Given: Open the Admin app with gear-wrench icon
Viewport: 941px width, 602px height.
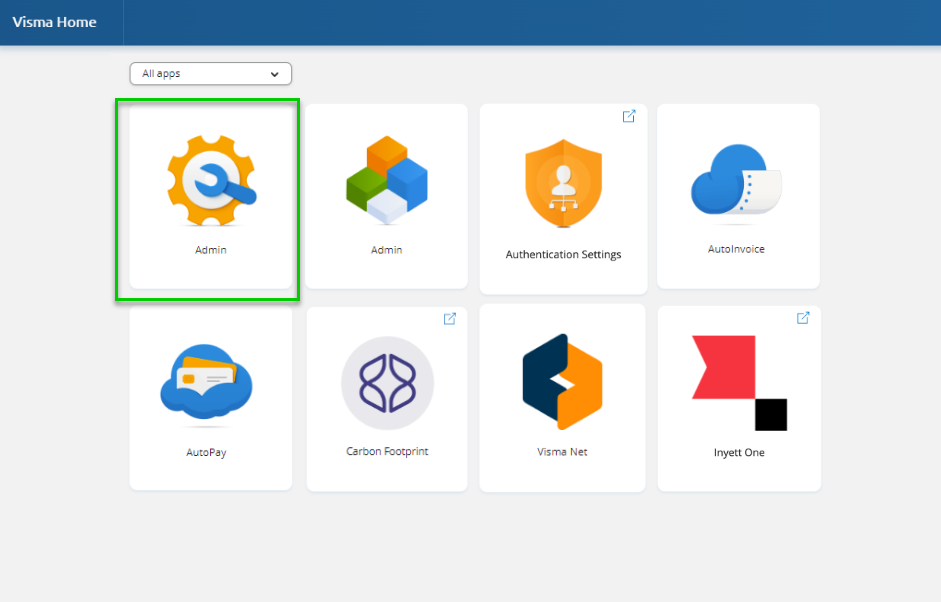Looking at the screenshot, I should coord(211,180).
